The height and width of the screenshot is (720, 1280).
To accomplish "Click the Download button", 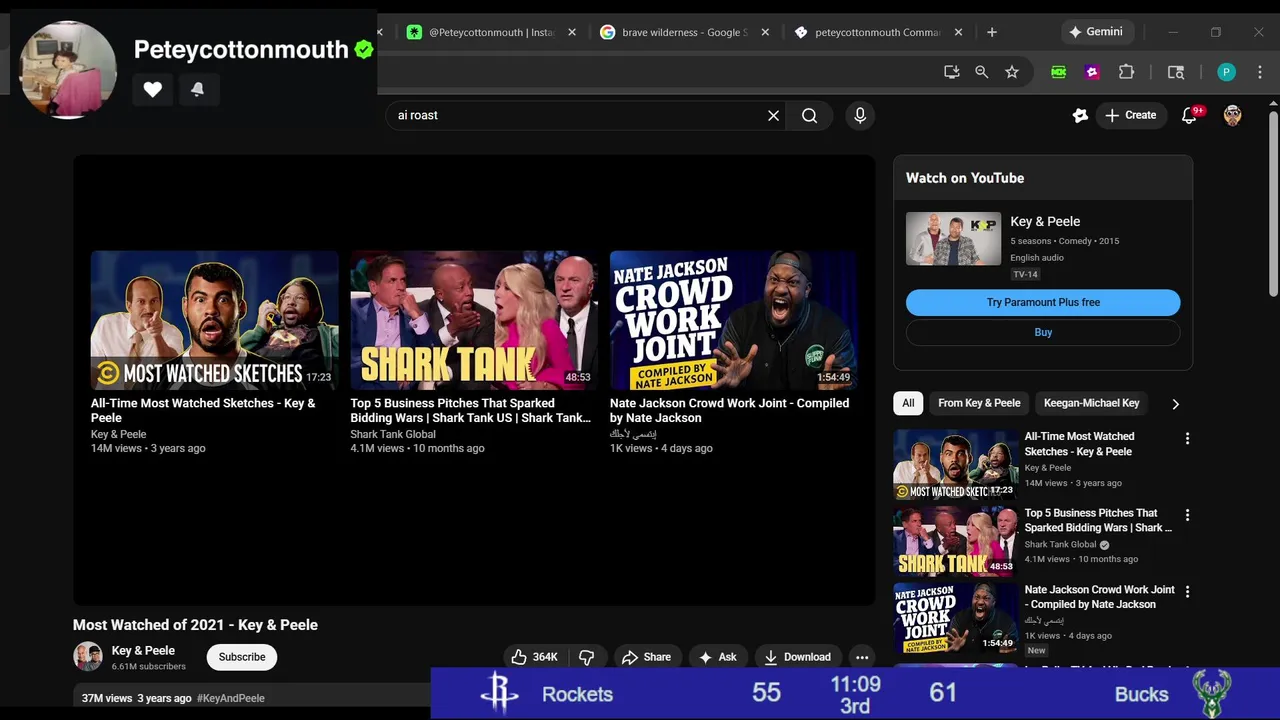I will point(797,657).
